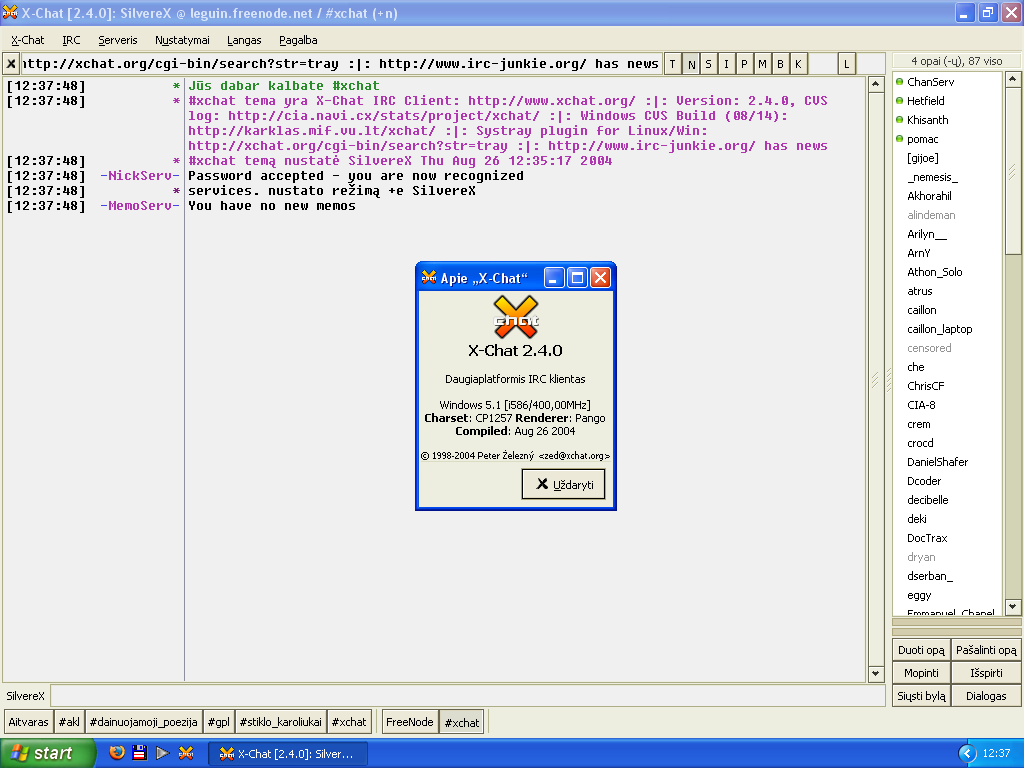Toggle channel mode P (private)
This screenshot has height=768, width=1024.
(x=744, y=64)
